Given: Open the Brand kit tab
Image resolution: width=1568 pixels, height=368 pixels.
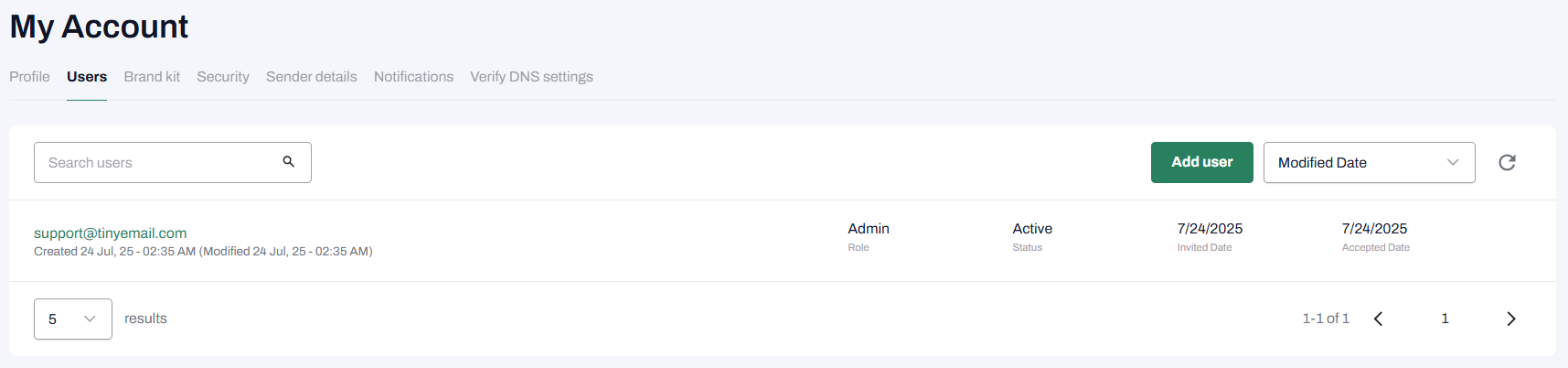Looking at the screenshot, I should tap(152, 77).
